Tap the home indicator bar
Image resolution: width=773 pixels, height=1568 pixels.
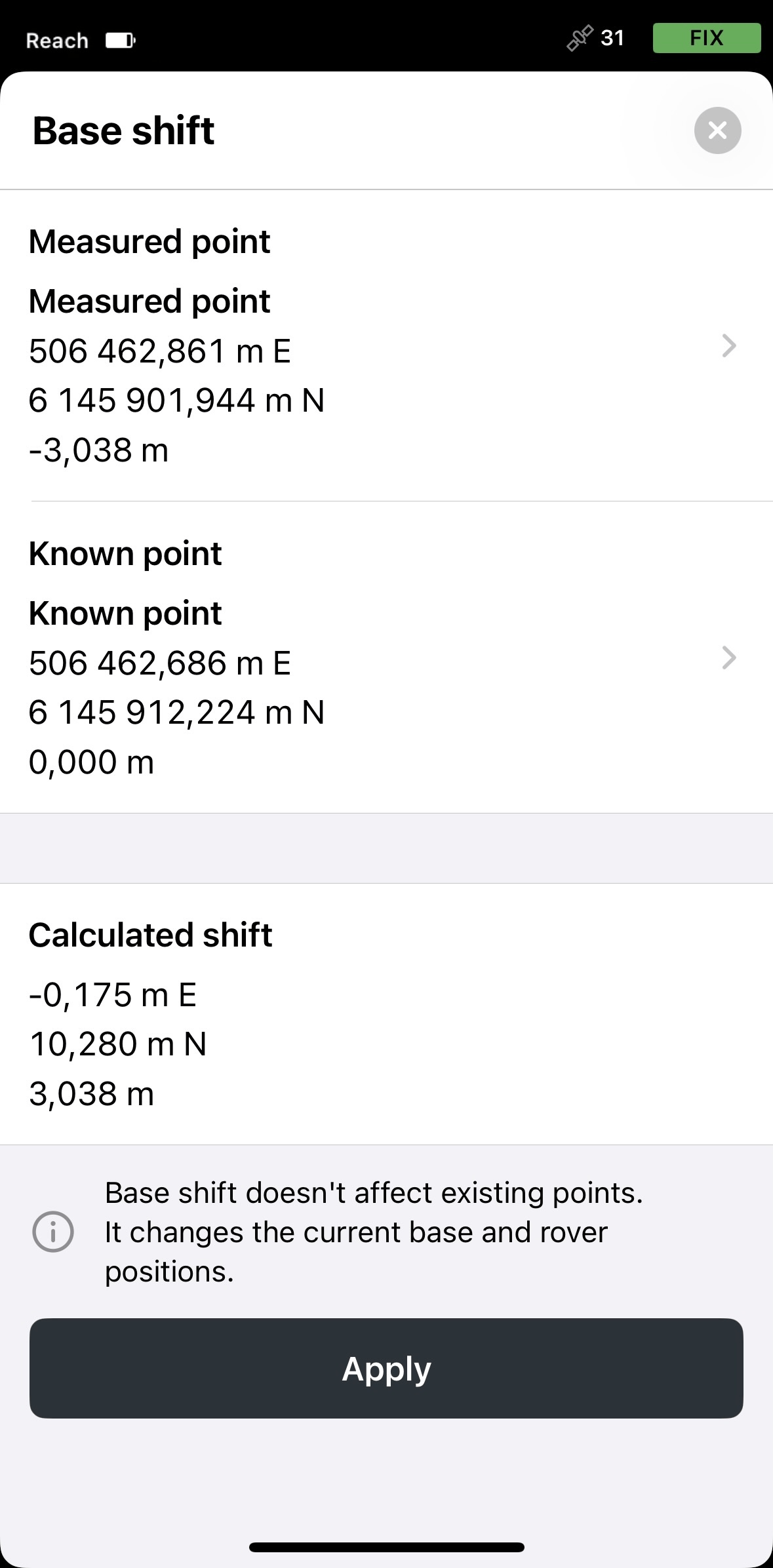tap(386, 1548)
